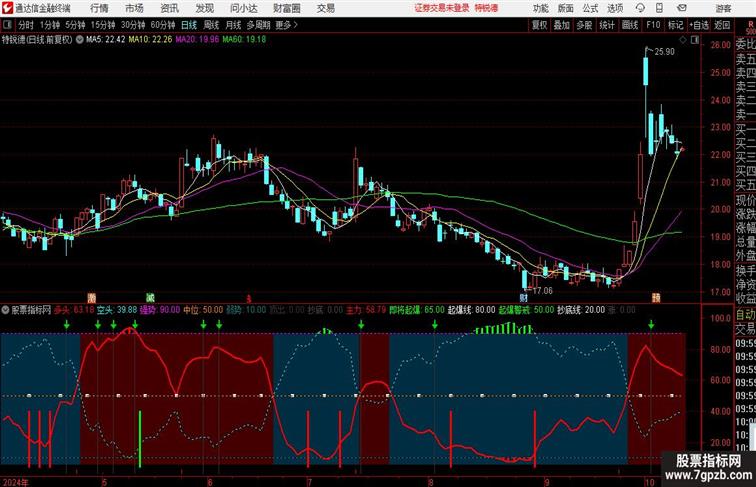
Task: Add stock with +自选 button
Action: (x=699, y=25)
